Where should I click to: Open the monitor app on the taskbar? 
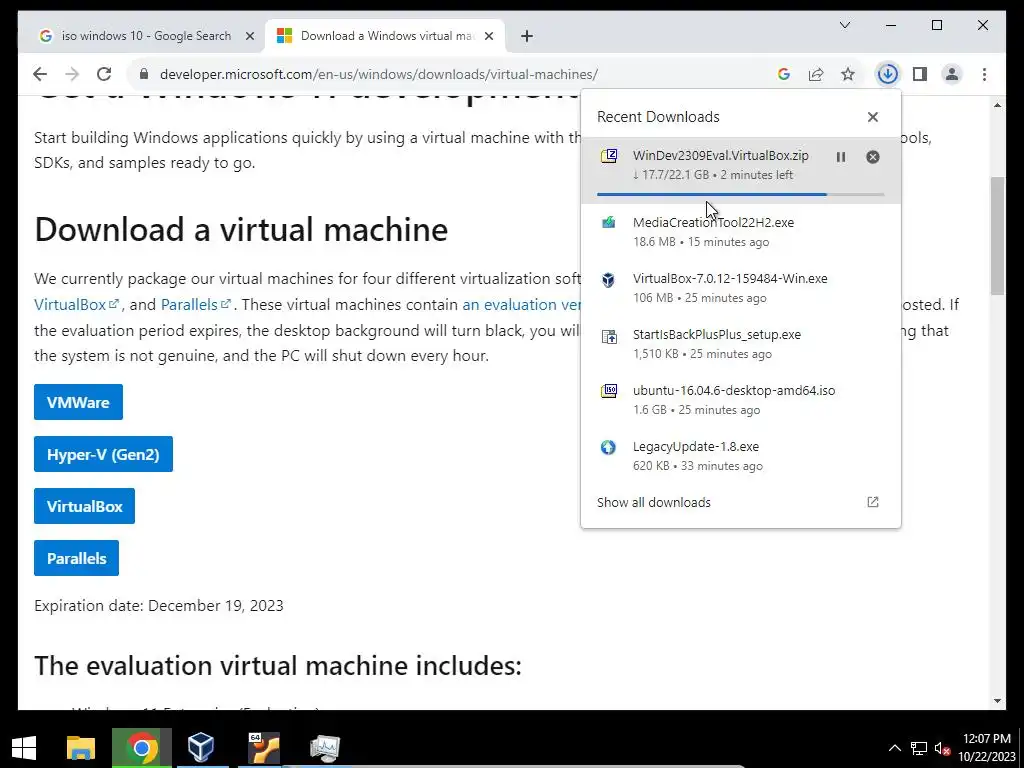[x=325, y=748]
